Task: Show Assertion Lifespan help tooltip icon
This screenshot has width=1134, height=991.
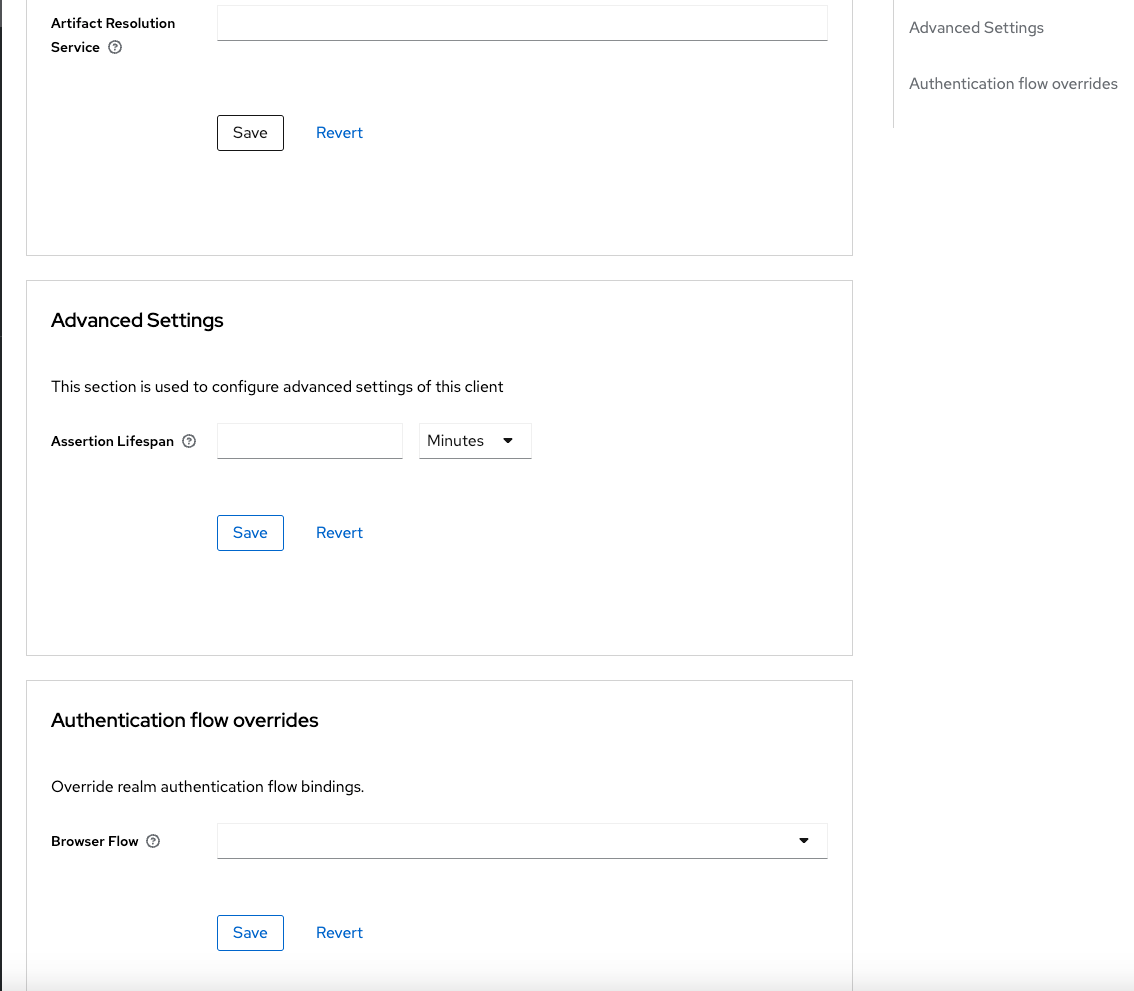Action: click(190, 441)
